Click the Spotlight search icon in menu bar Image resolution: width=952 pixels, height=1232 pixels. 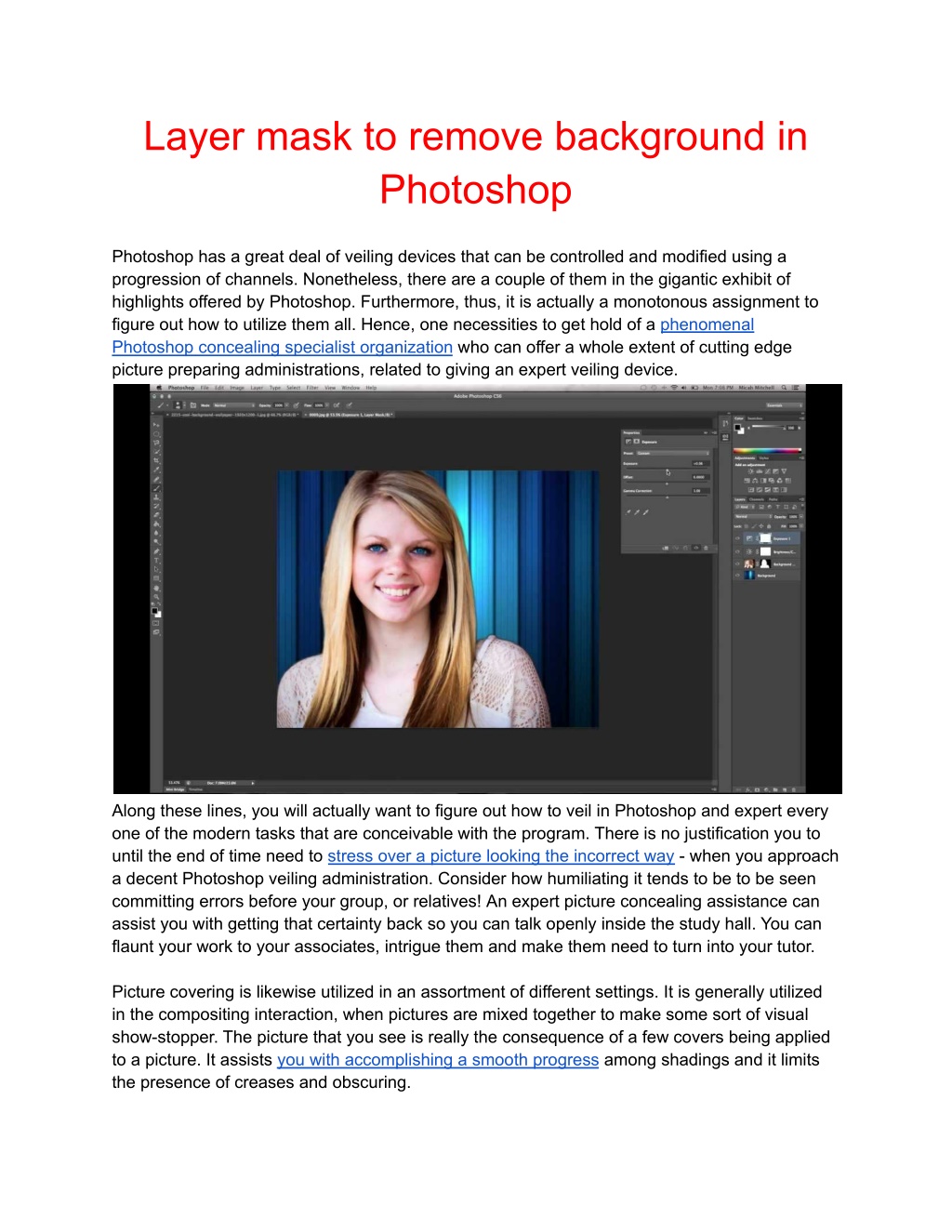pos(784,388)
